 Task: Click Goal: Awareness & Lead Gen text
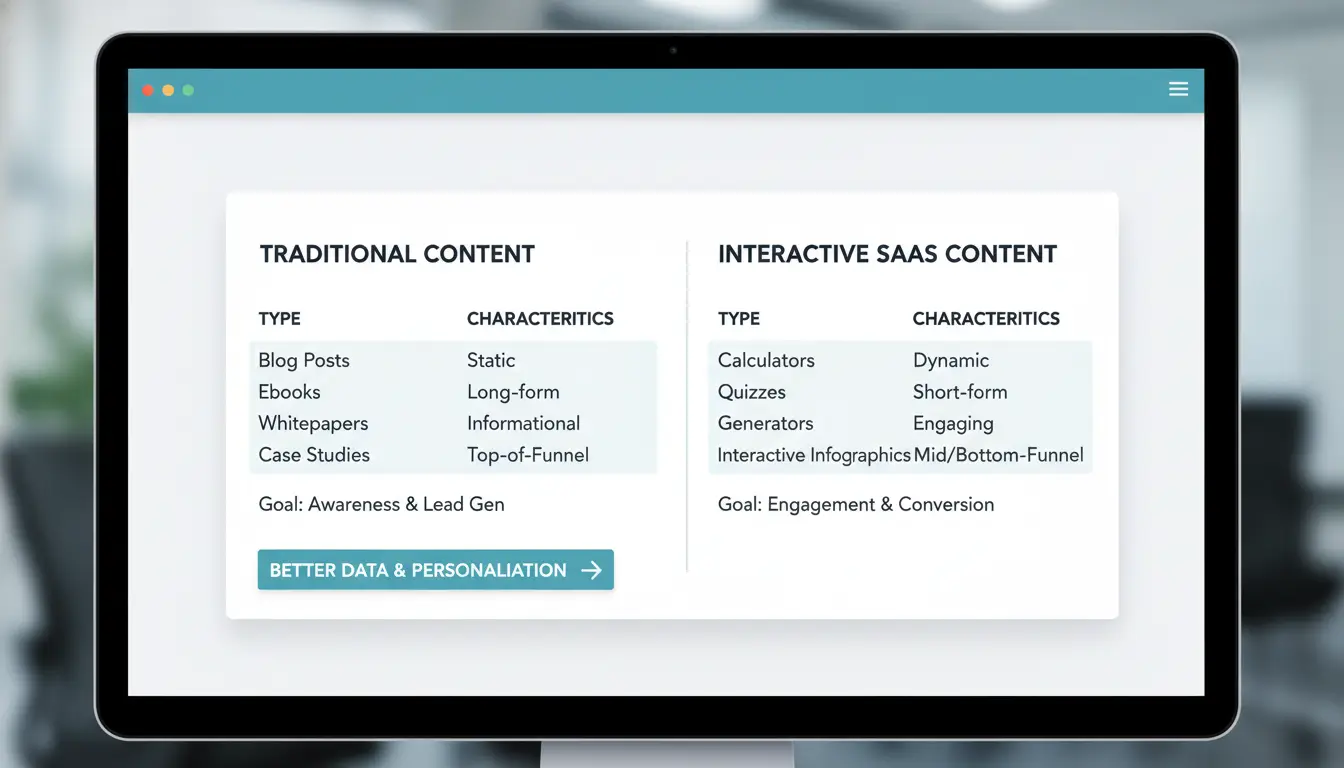381,504
